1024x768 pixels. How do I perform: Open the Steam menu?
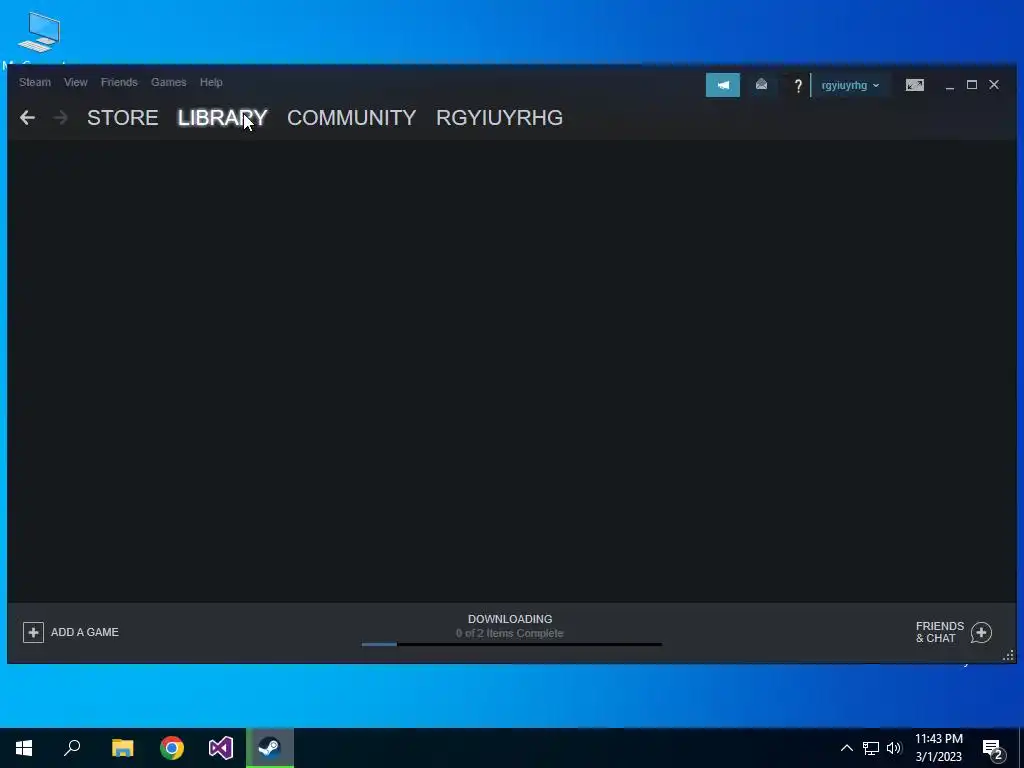[35, 82]
